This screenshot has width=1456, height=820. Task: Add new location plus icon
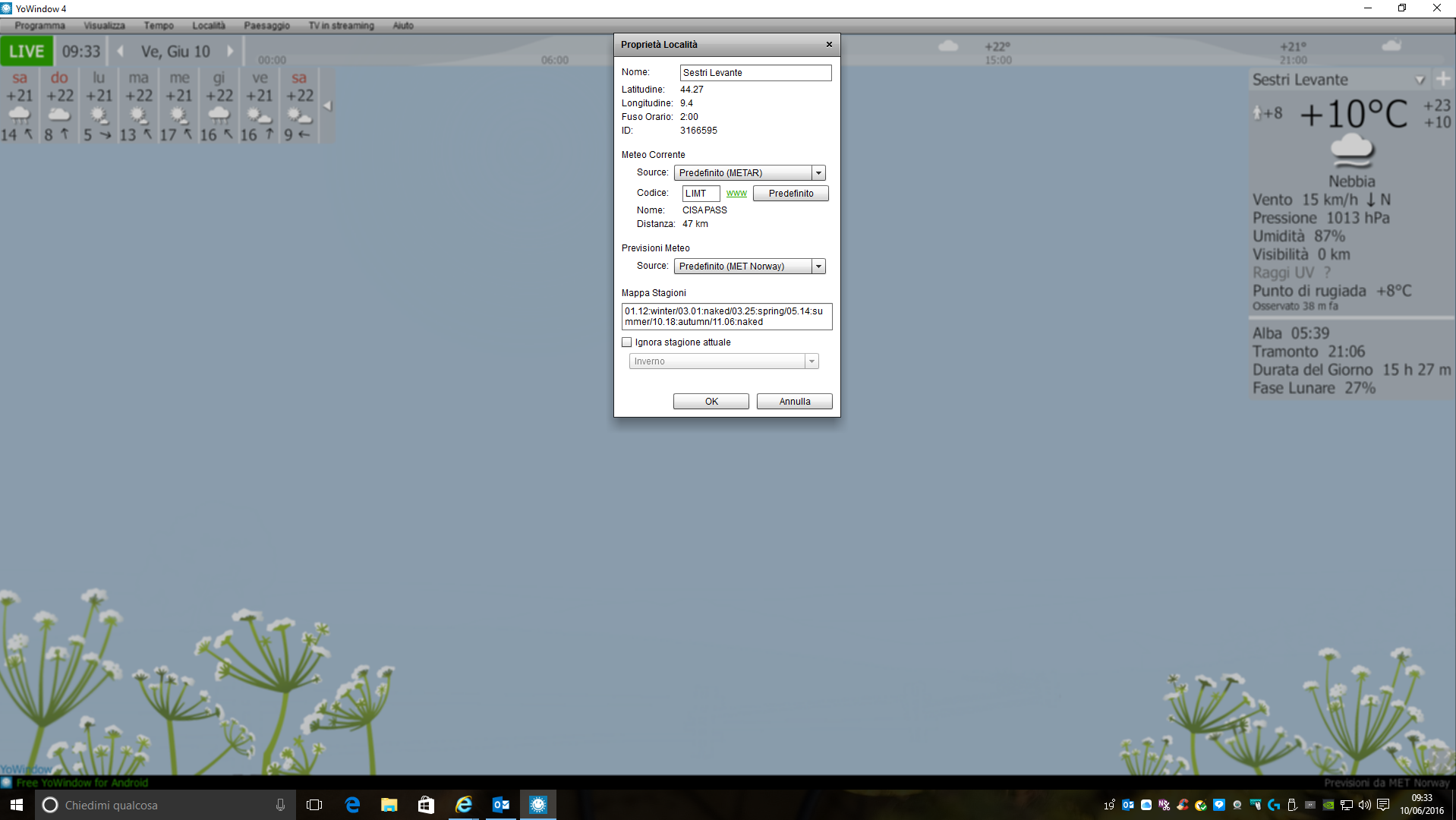tap(1443, 79)
